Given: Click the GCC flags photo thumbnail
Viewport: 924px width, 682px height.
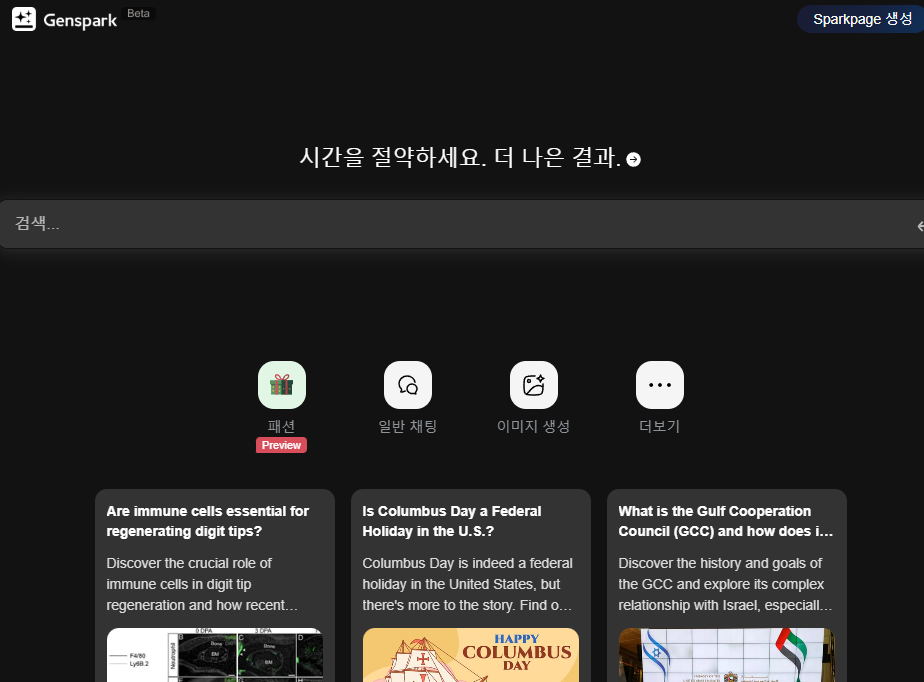Looking at the screenshot, I should [x=726, y=655].
